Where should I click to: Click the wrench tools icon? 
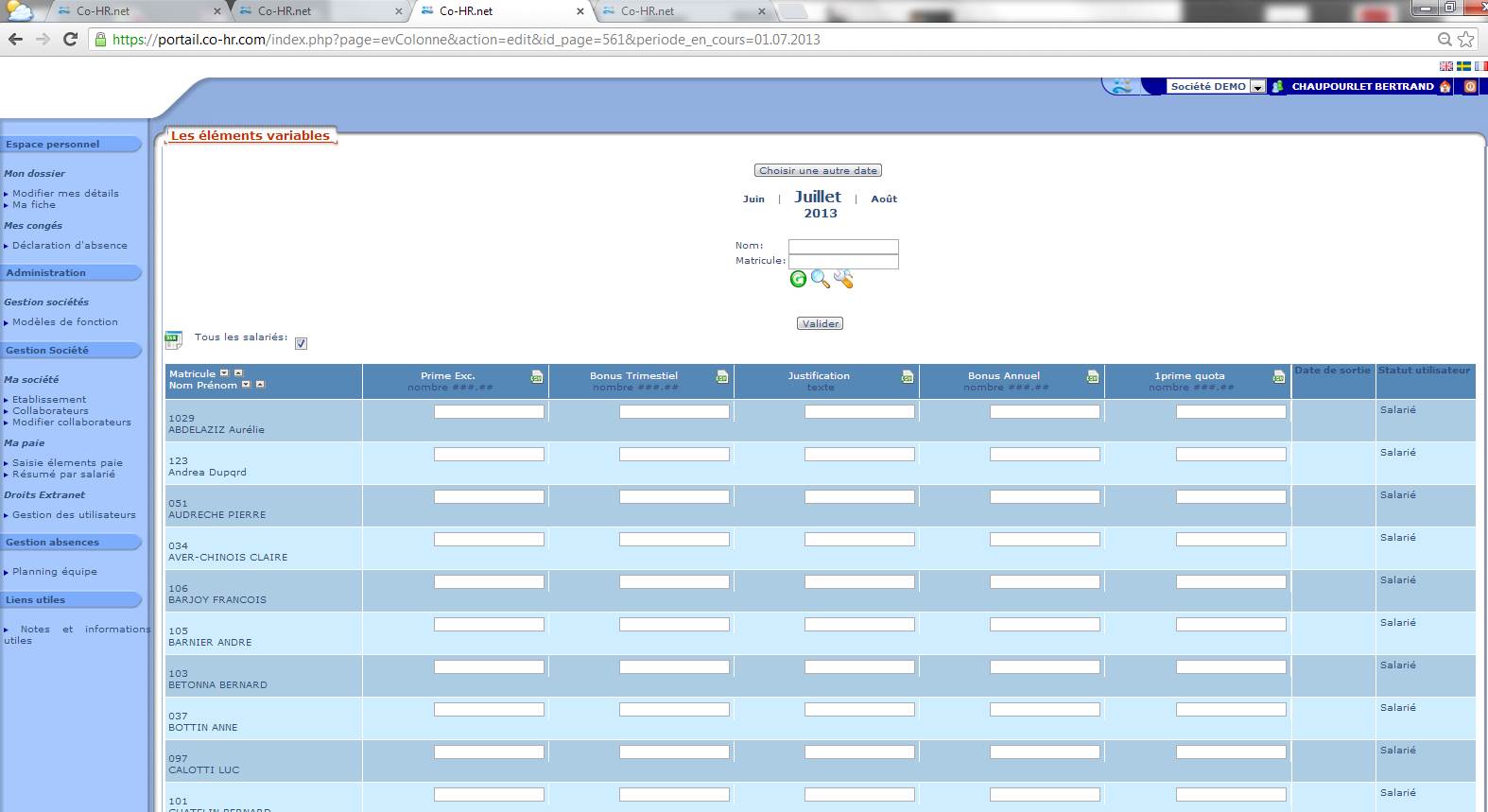[843, 279]
